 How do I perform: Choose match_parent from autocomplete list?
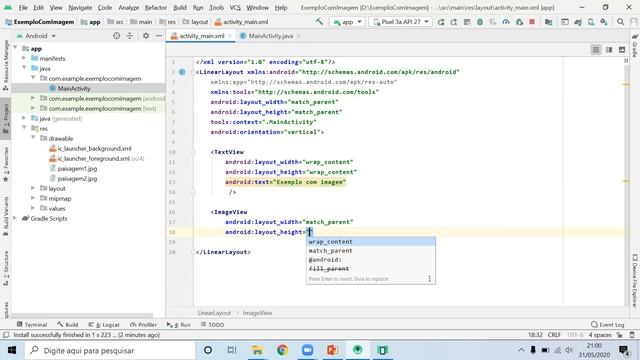(x=371, y=251)
